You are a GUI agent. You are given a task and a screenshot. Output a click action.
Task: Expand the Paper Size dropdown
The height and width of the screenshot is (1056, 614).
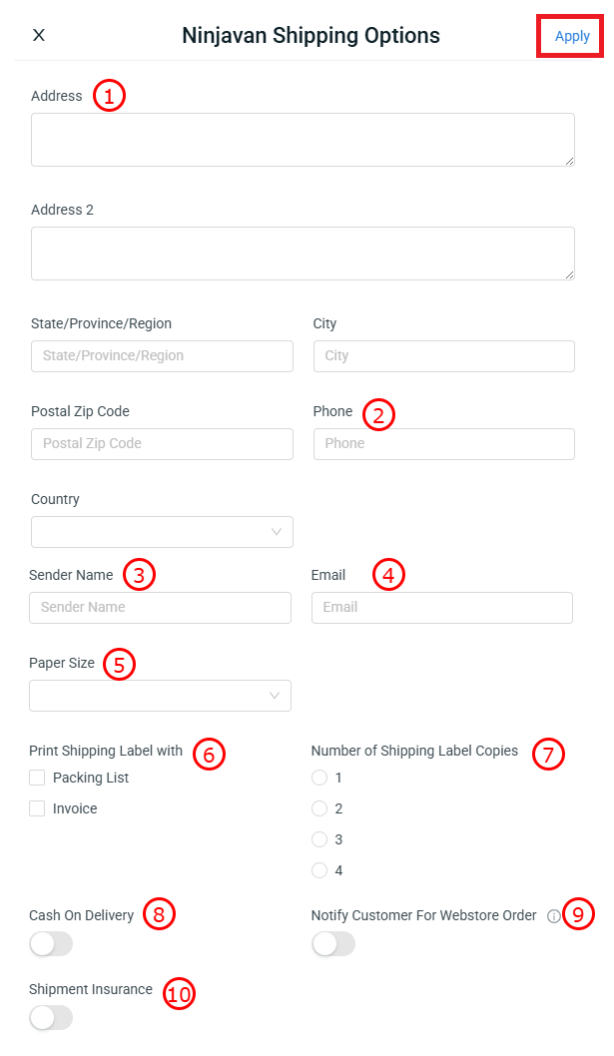pyautogui.click(x=160, y=696)
